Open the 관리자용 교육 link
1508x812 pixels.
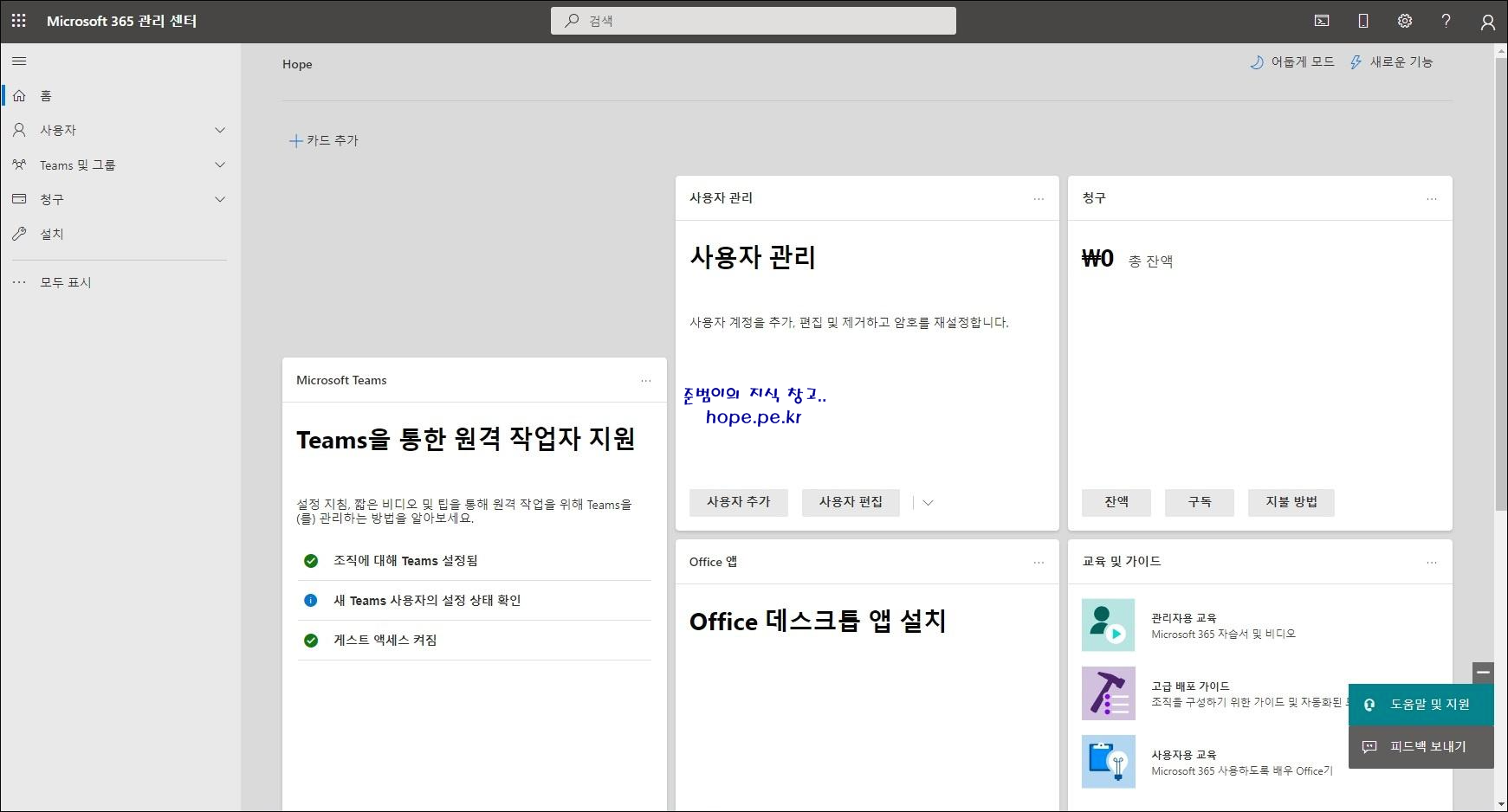(x=1183, y=618)
